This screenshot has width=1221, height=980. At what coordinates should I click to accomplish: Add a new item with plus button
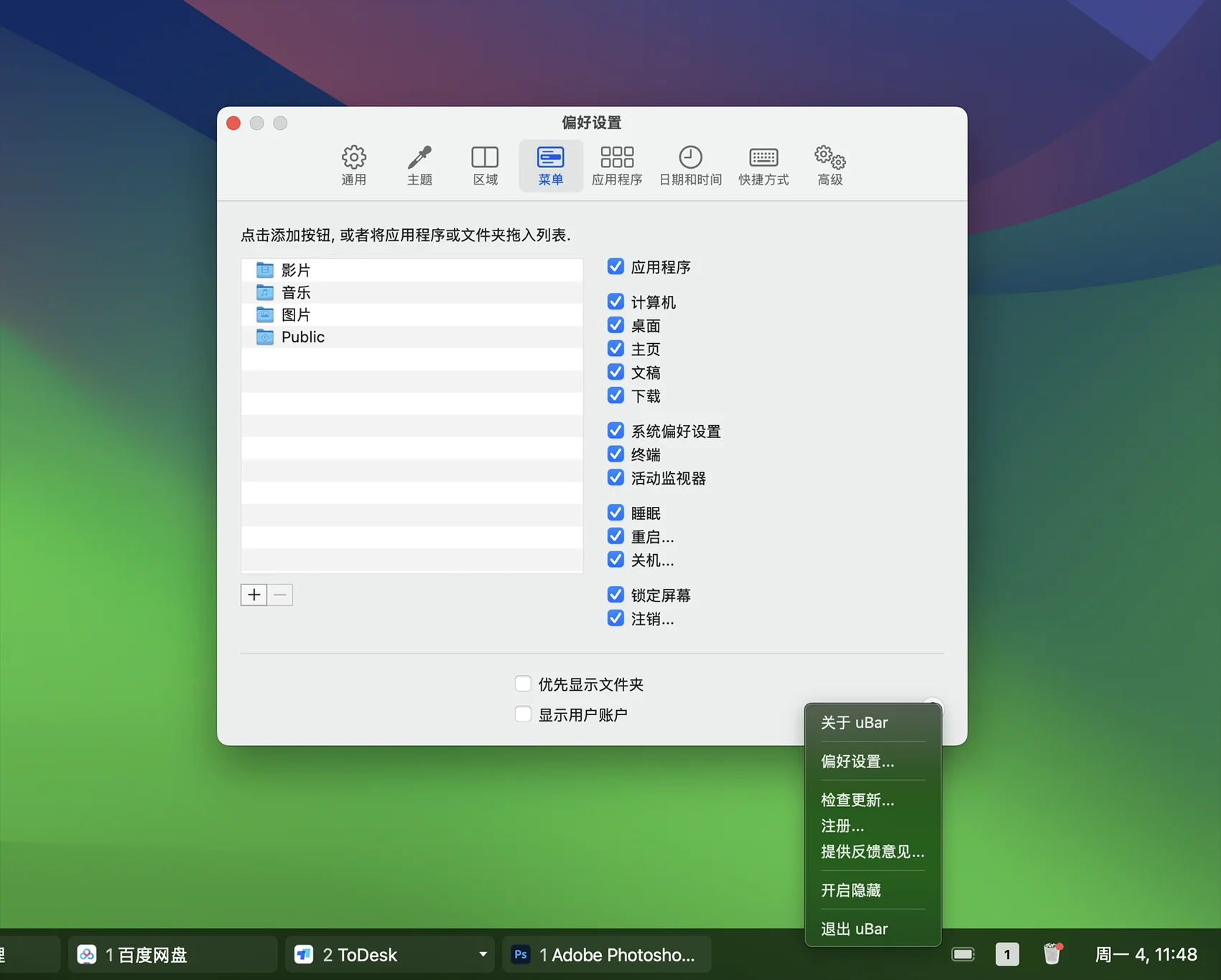254,594
